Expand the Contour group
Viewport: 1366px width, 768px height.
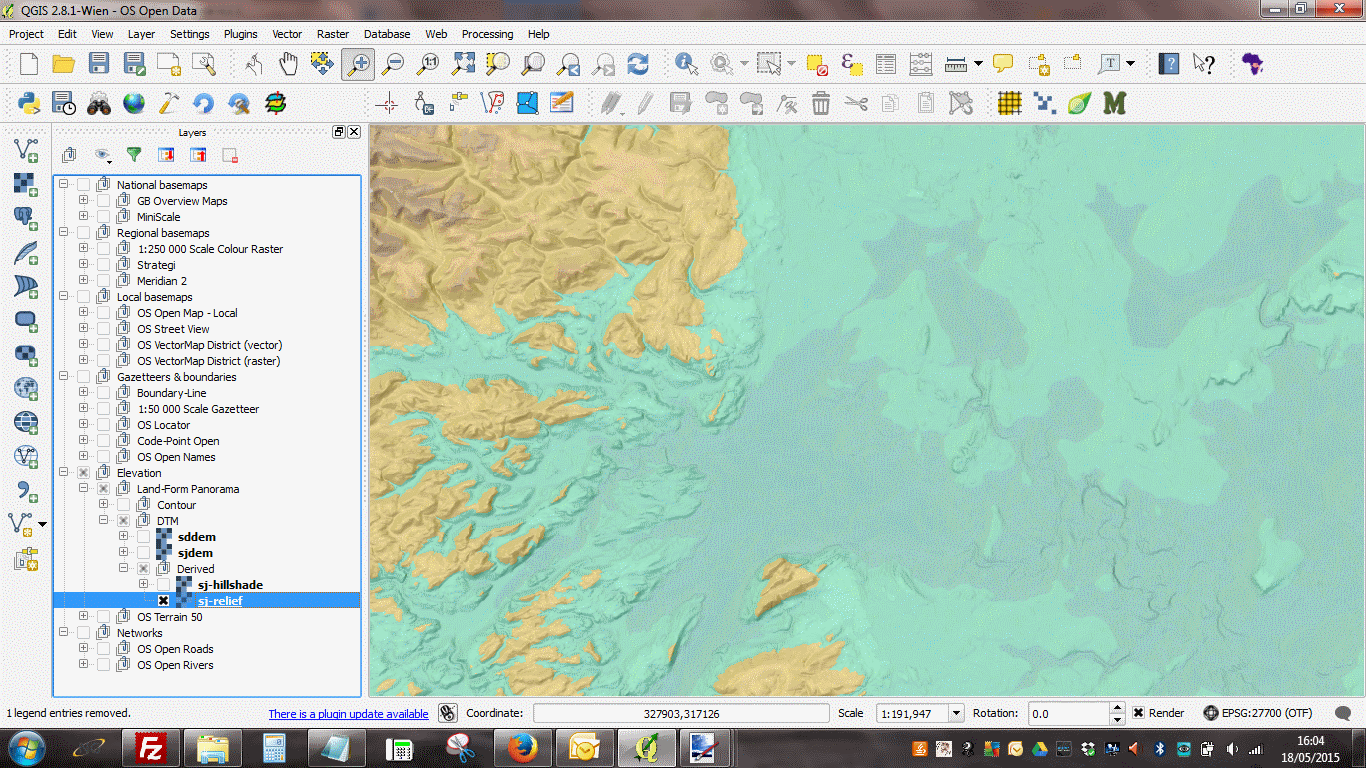click(103, 505)
